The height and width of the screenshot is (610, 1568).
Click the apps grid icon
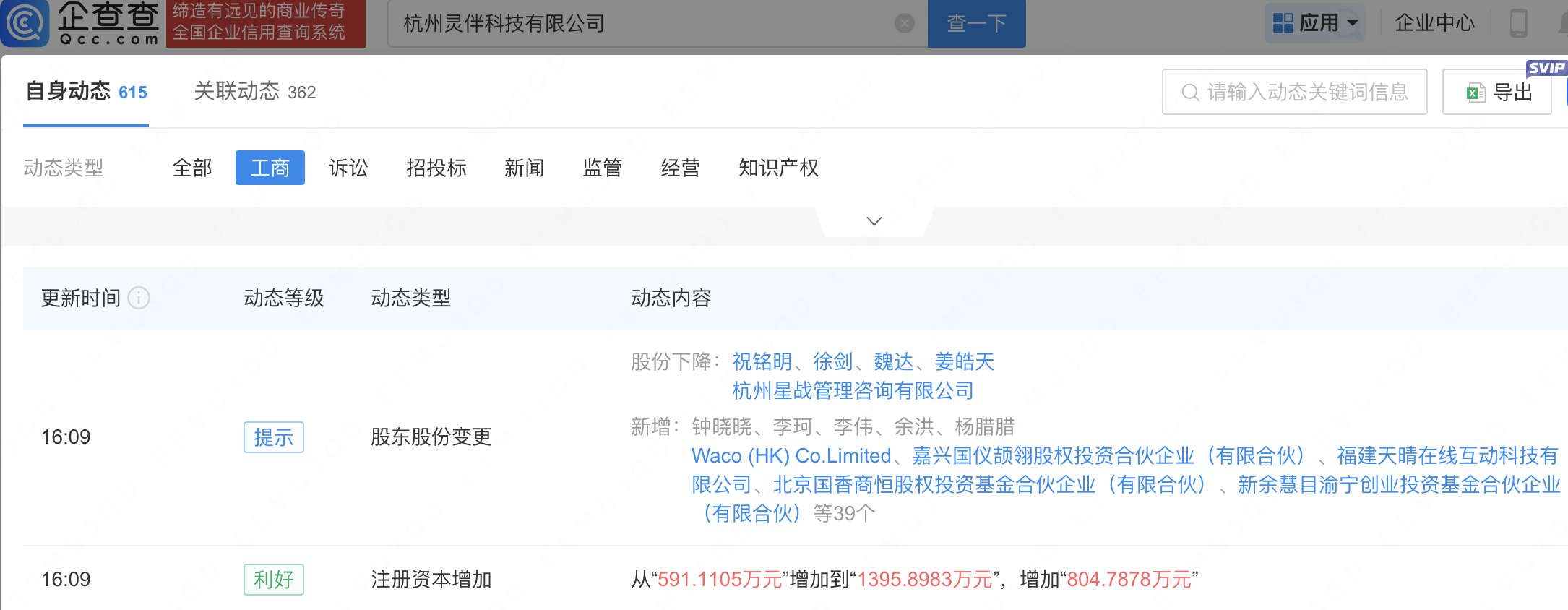pyautogui.click(x=1283, y=23)
